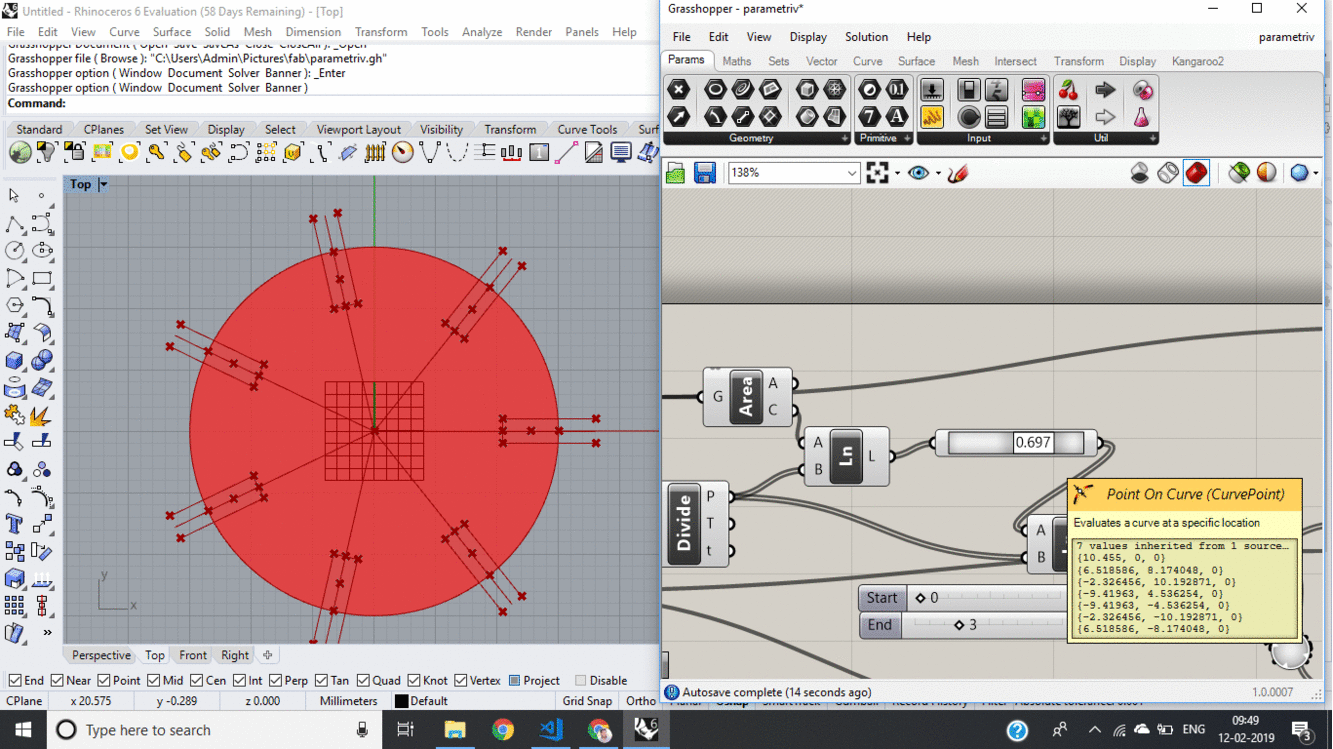Viewport: 1333px width, 749px height.
Task: Click the Grasshopper save file icon
Action: (x=705, y=173)
